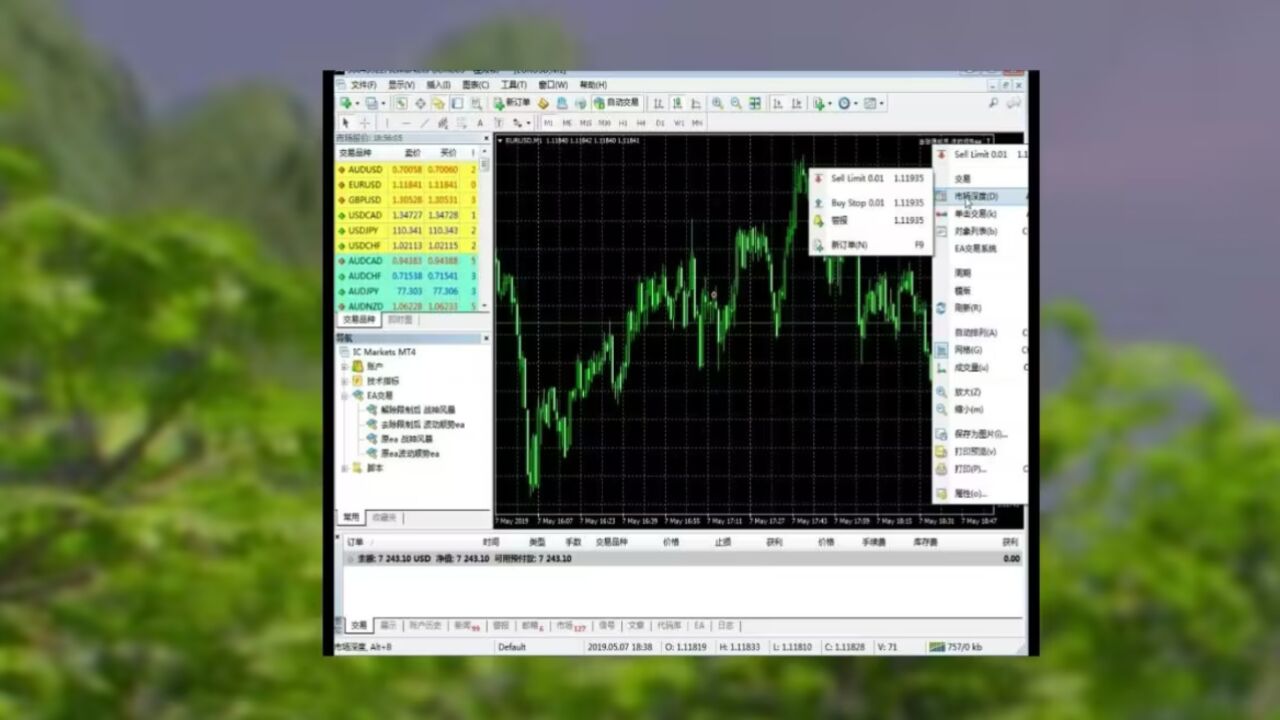Select the arrow cursor tool
The image size is (1280, 720).
pos(346,123)
